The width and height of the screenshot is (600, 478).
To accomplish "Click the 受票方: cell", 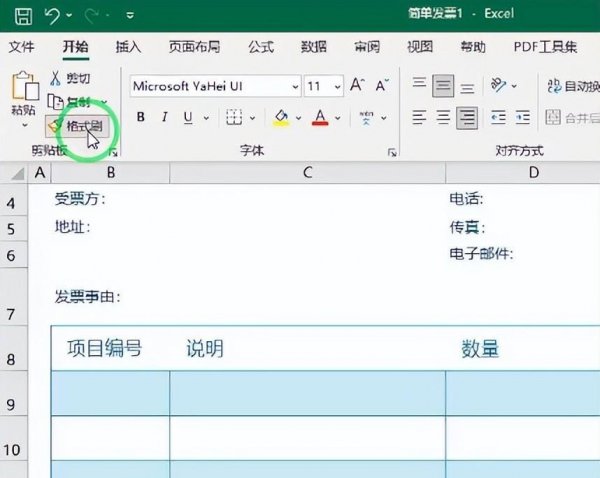I will pyautogui.click(x=80, y=199).
